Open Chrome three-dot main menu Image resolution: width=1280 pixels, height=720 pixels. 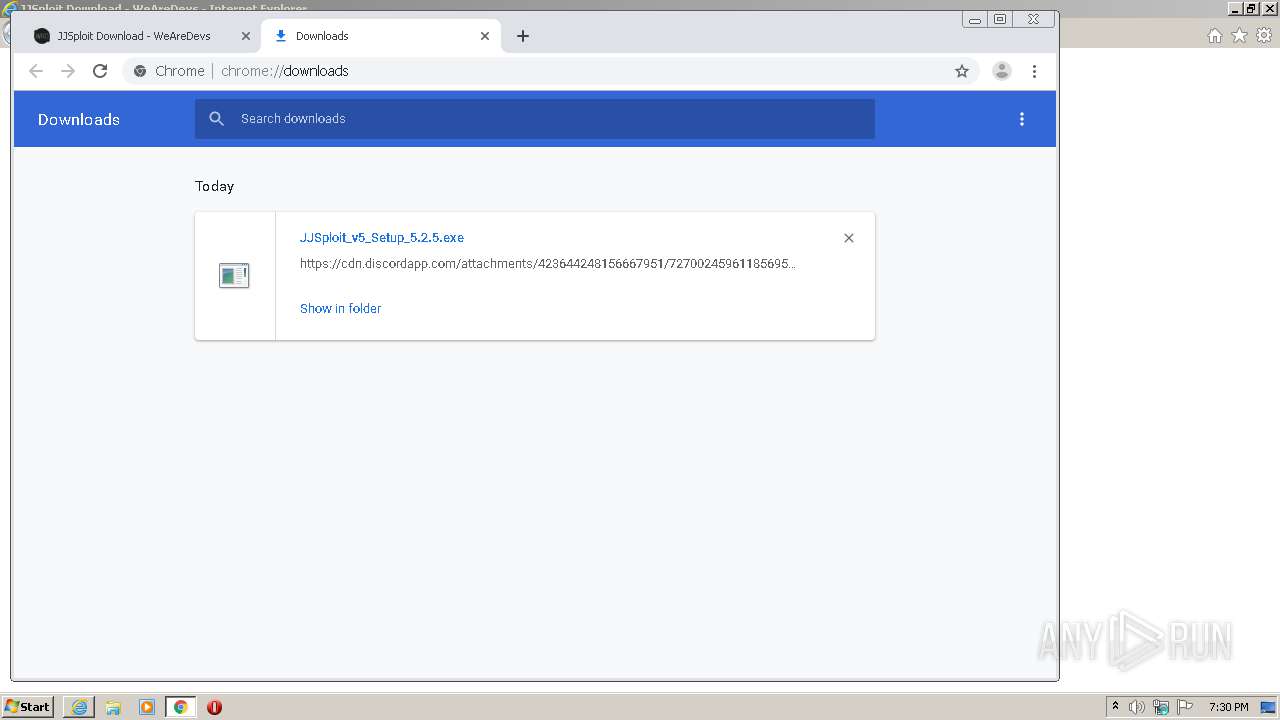click(x=1034, y=71)
